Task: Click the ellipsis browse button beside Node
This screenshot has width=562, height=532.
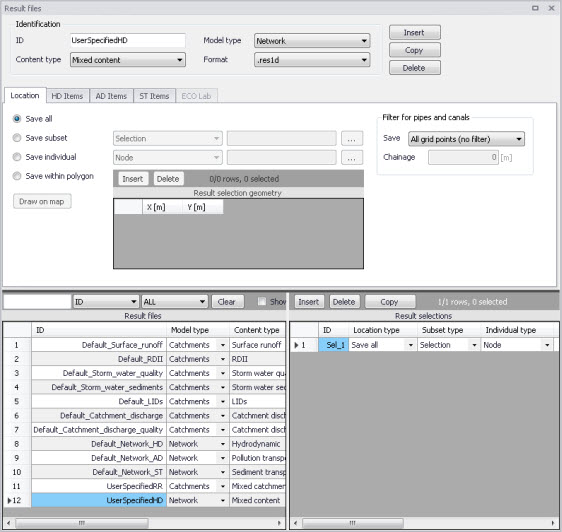Action: click(x=352, y=158)
